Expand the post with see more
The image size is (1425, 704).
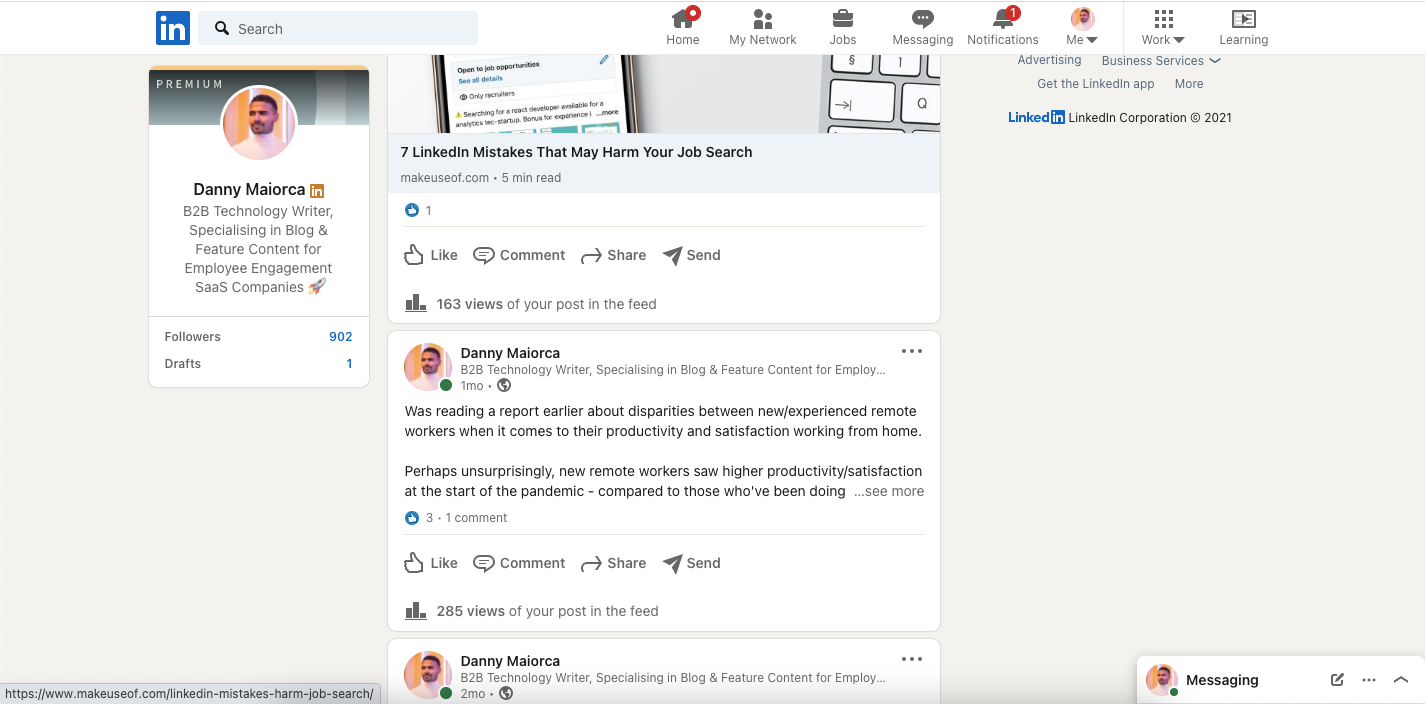(888, 491)
